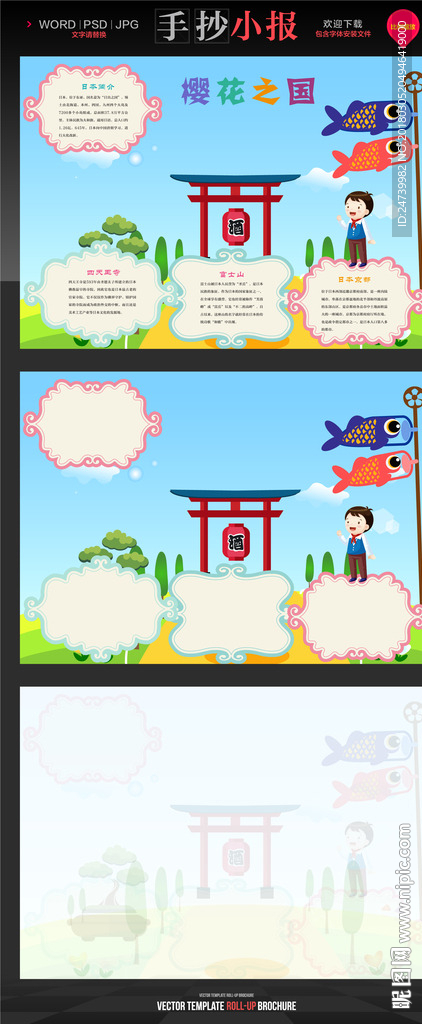Click the 抄 character tile in header
The image size is (422, 1024).
pos(212,26)
